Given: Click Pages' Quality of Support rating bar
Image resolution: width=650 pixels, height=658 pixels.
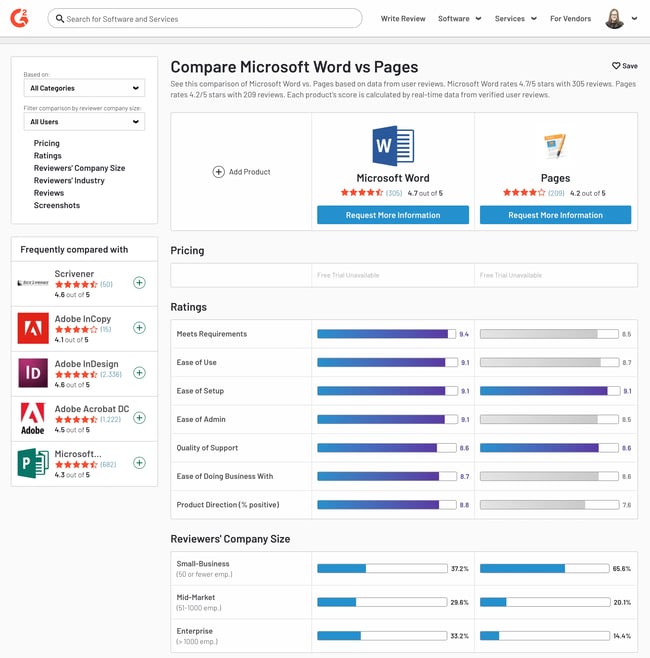Looking at the screenshot, I should (549, 448).
